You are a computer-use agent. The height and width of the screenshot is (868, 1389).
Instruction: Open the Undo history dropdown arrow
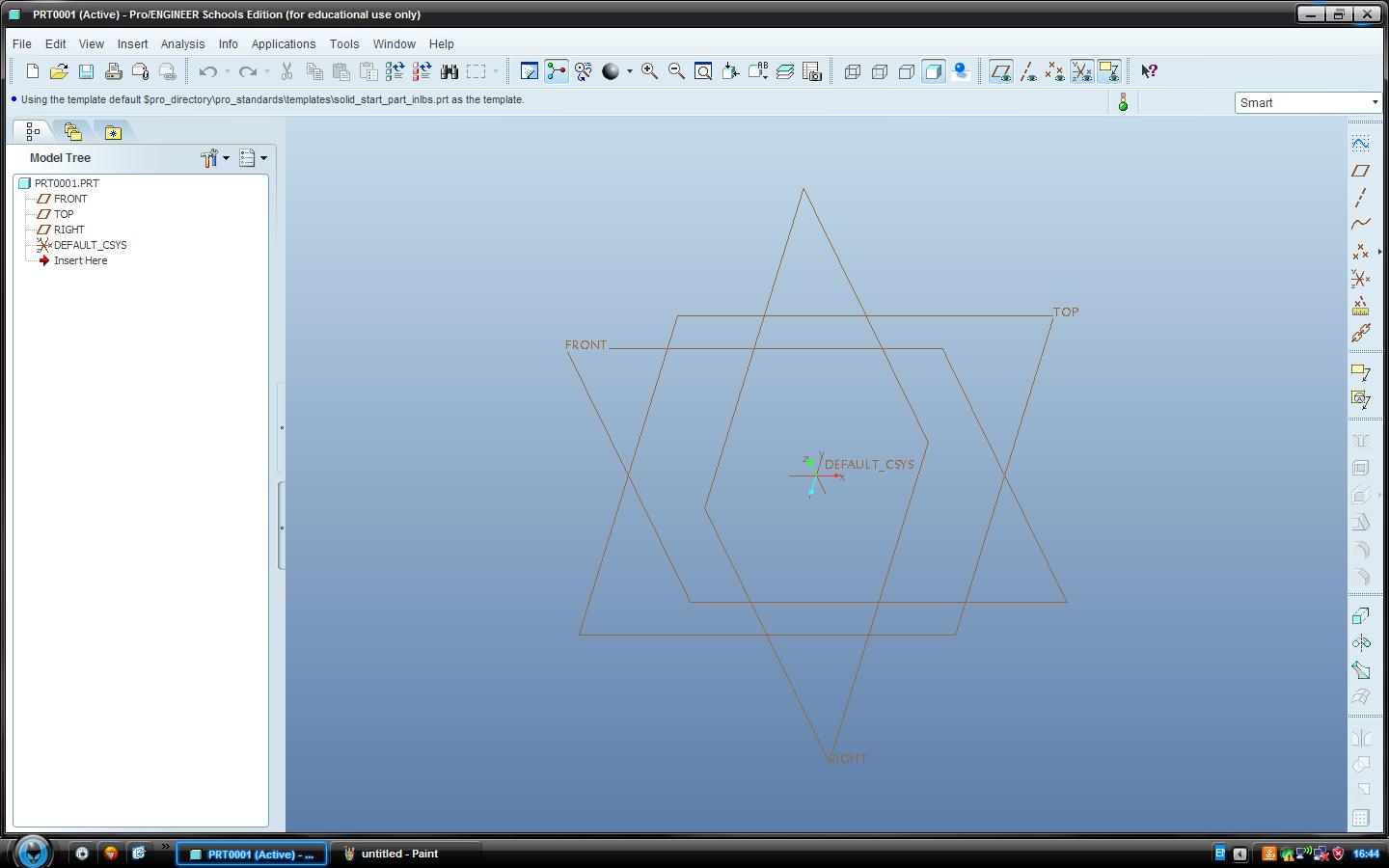tap(228, 71)
